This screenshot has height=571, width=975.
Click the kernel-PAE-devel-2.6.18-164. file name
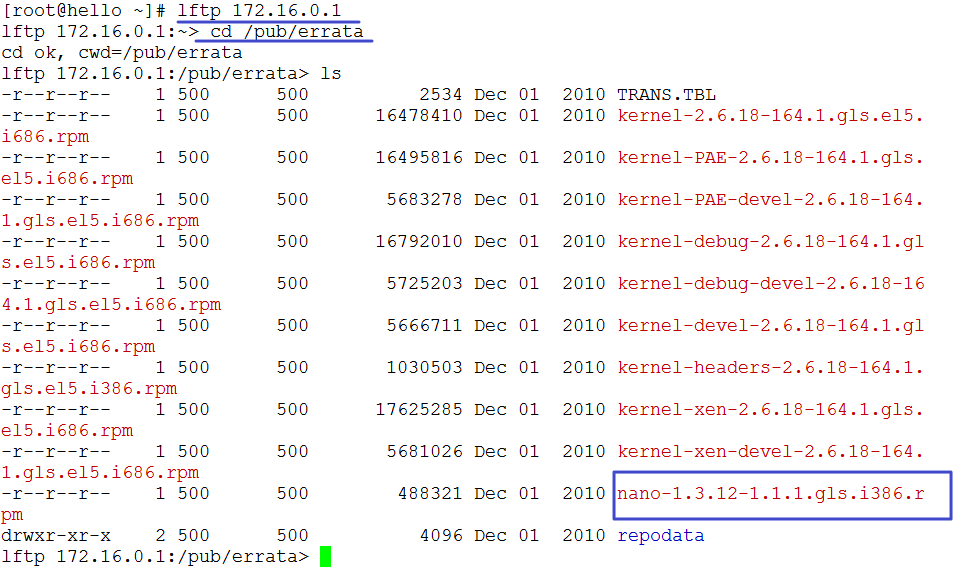(x=770, y=200)
